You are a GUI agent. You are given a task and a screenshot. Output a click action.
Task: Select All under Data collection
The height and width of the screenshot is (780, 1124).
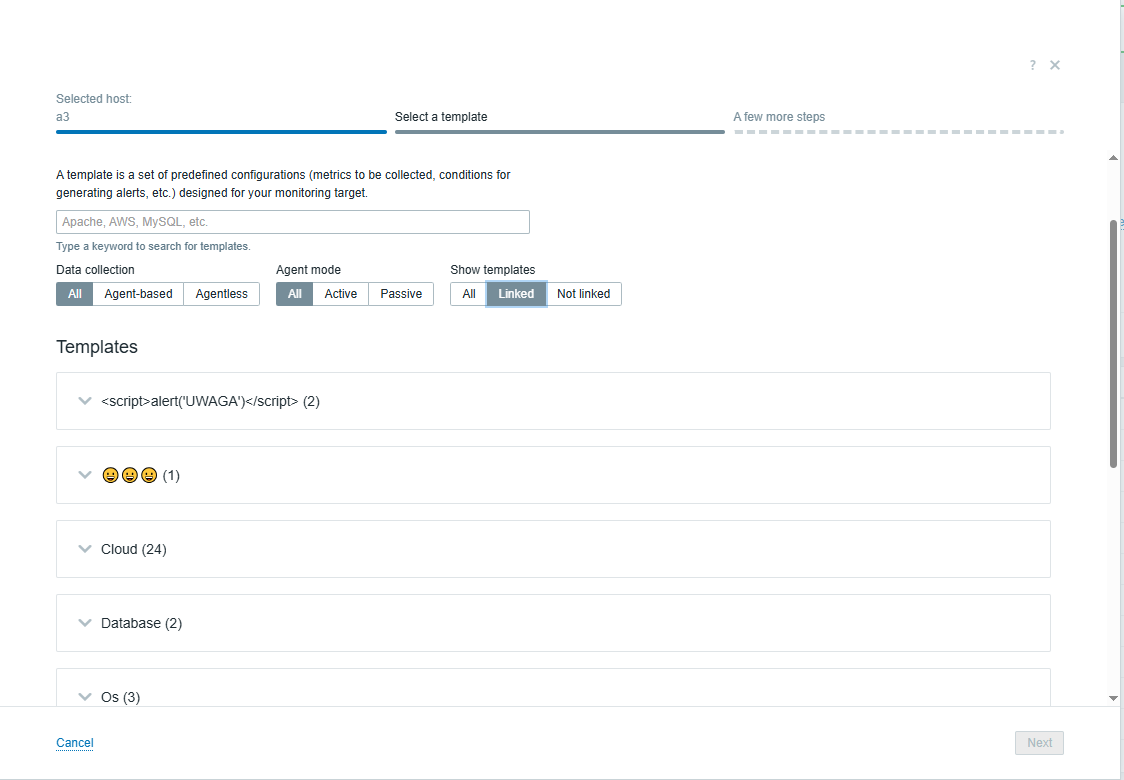click(x=75, y=294)
